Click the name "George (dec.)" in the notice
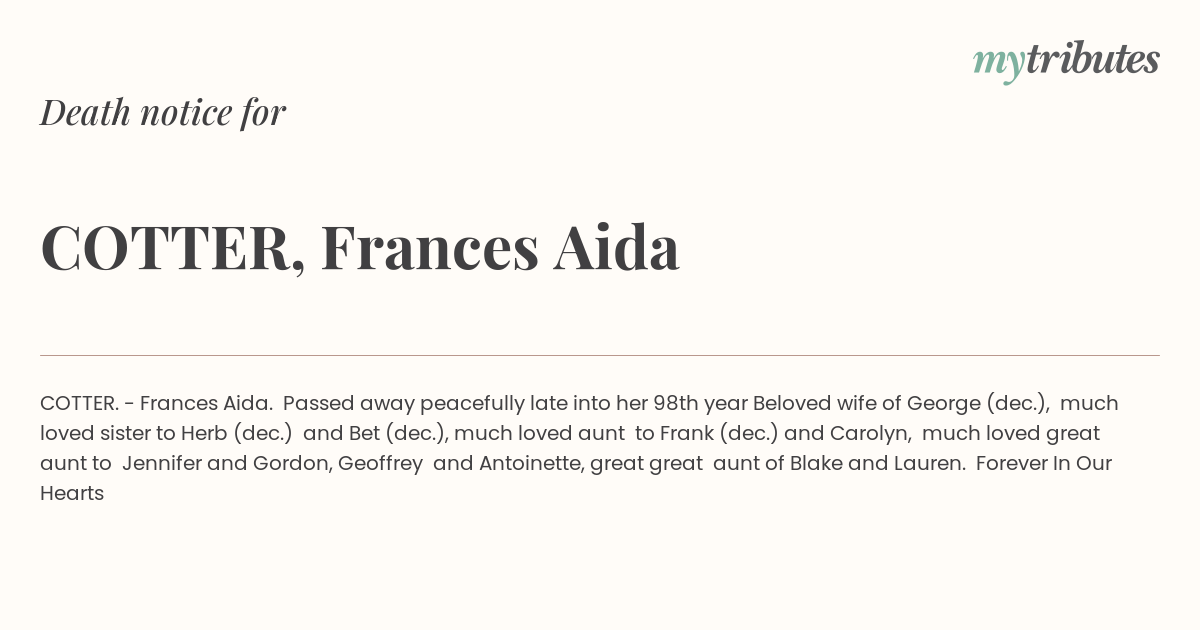 point(978,404)
